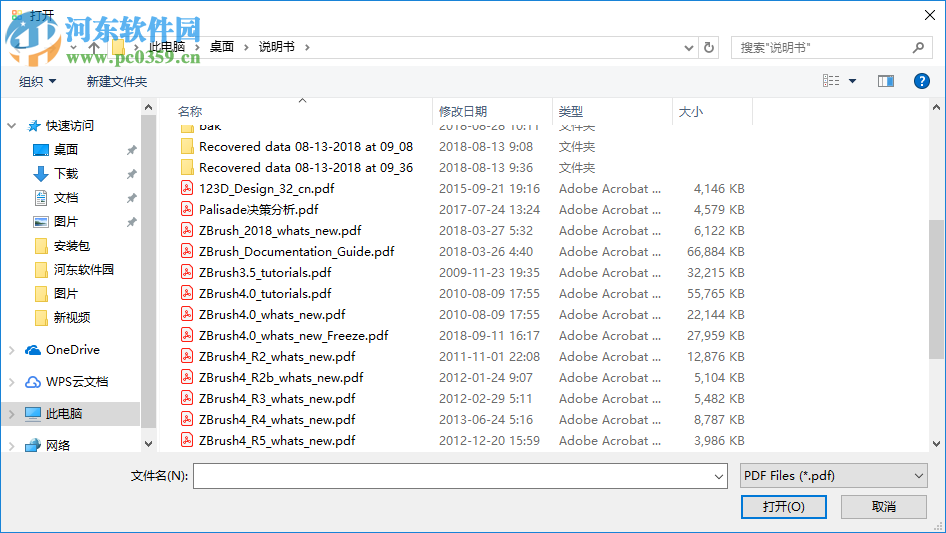The height and width of the screenshot is (533, 946).
Task: Click the quick access star icon
Action: click(x=34, y=126)
